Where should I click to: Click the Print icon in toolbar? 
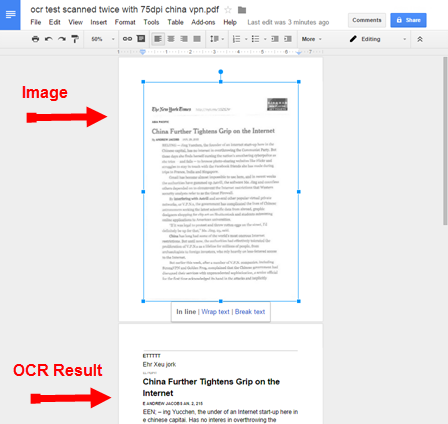[x=35, y=39]
